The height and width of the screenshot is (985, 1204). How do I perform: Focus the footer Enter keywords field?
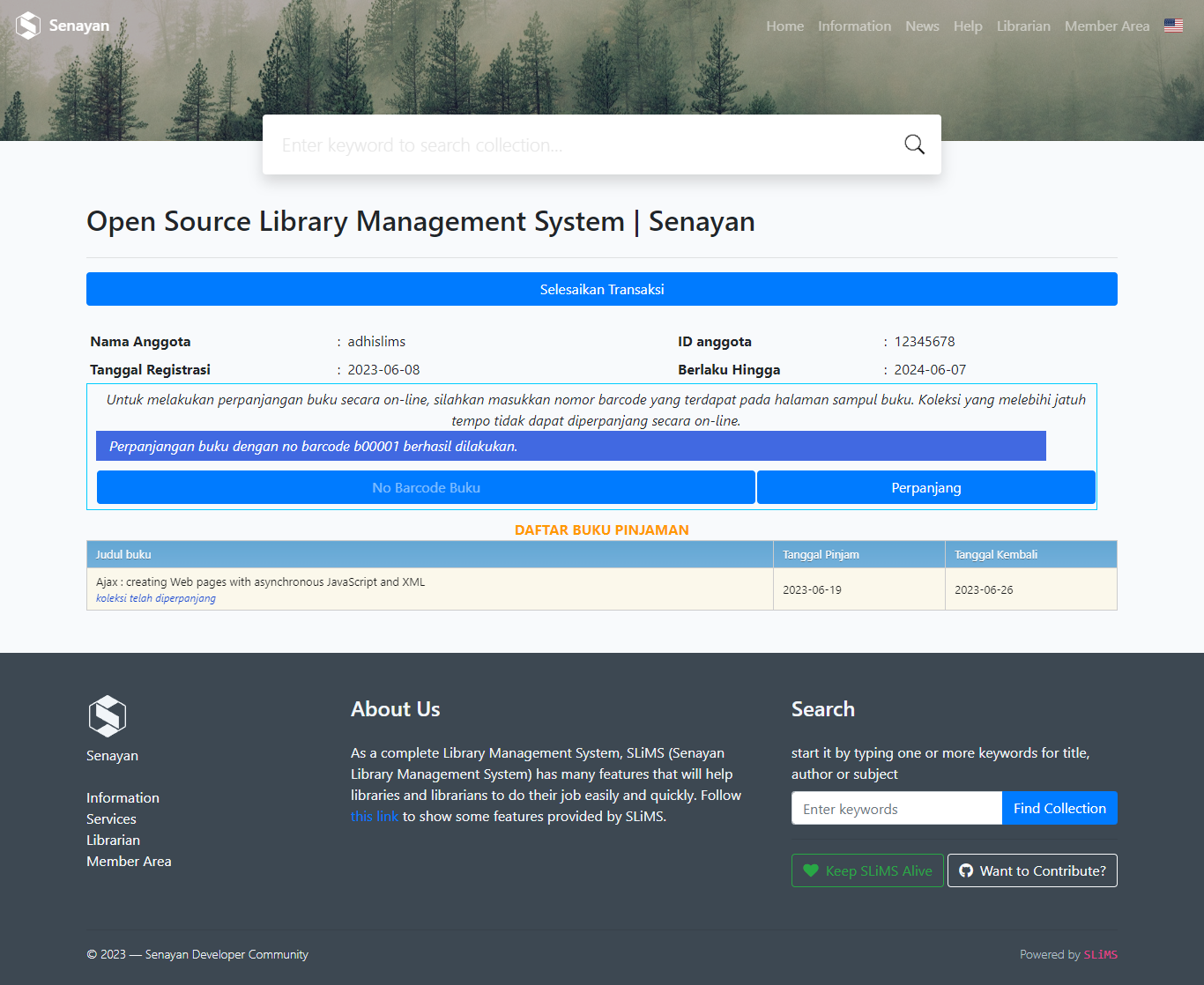(x=896, y=808)
